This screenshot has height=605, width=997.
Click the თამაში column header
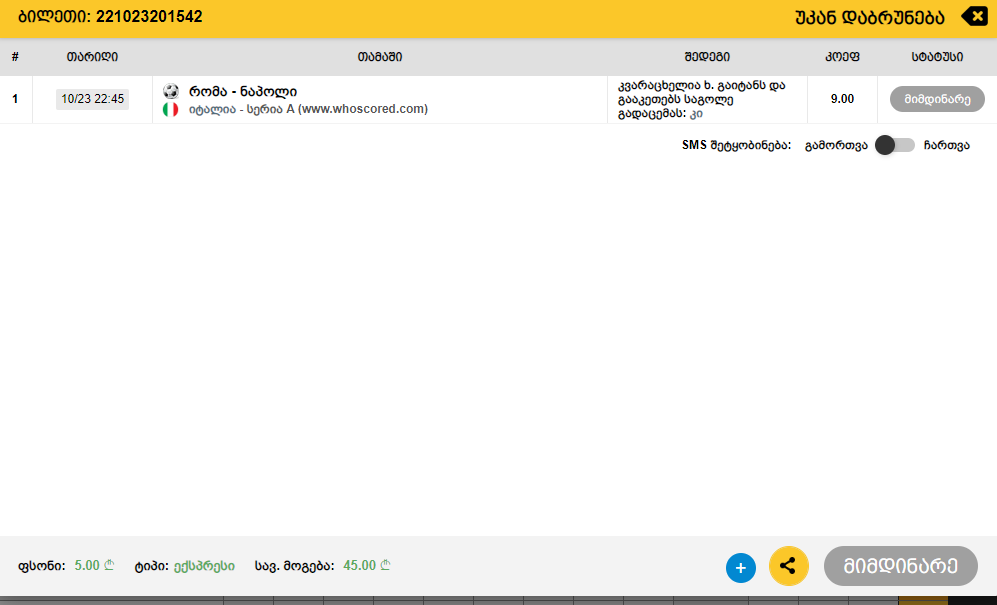point(380,57)
